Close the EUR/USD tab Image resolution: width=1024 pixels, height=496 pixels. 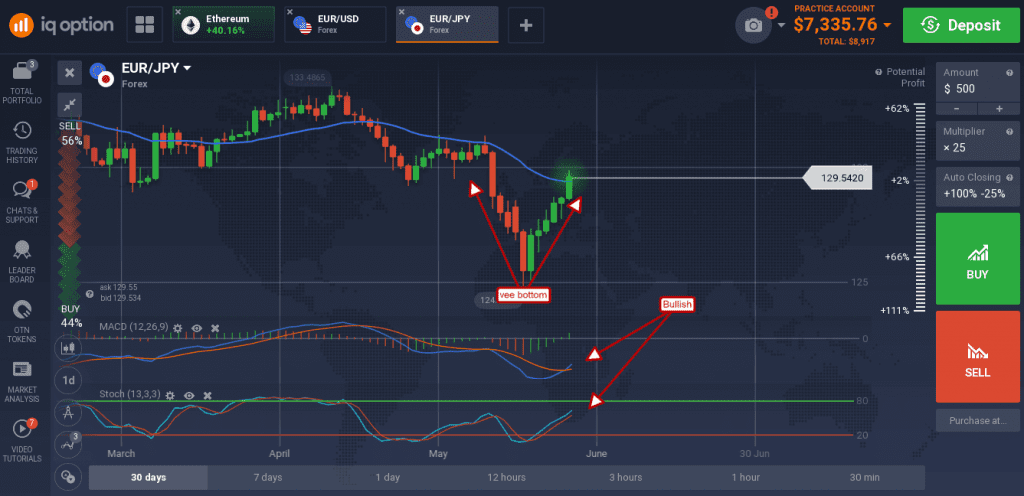pyautogui.click(x=291, y=12)
